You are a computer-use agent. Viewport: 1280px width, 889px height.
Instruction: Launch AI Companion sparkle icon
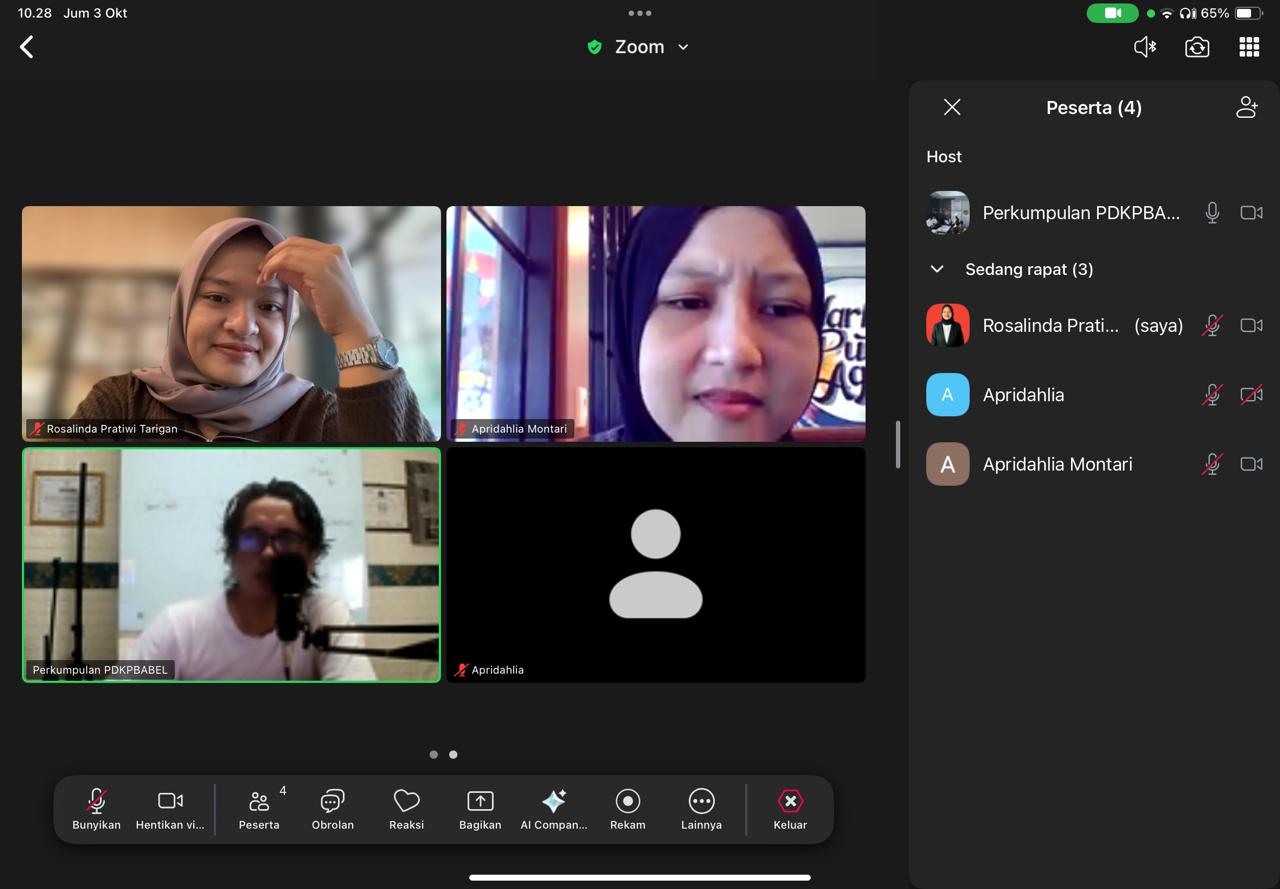(554, 809)
